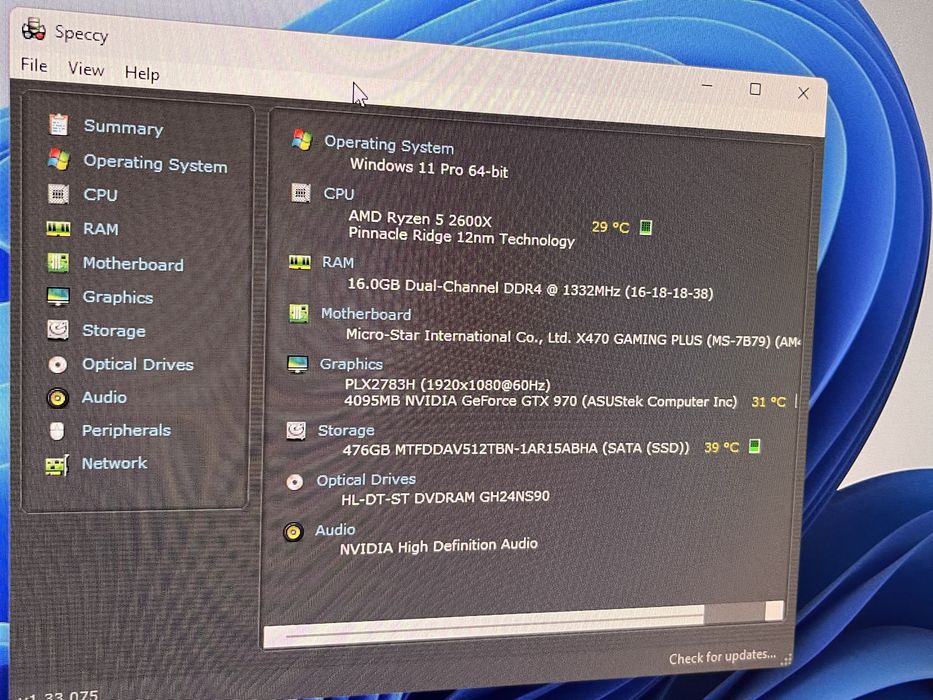Click the Optical Drives disc sidebar icon
Viewport: 933px width, 700px height.
pos(58,364)
